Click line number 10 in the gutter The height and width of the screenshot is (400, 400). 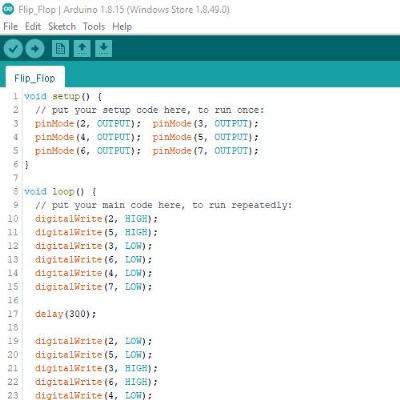13,219
